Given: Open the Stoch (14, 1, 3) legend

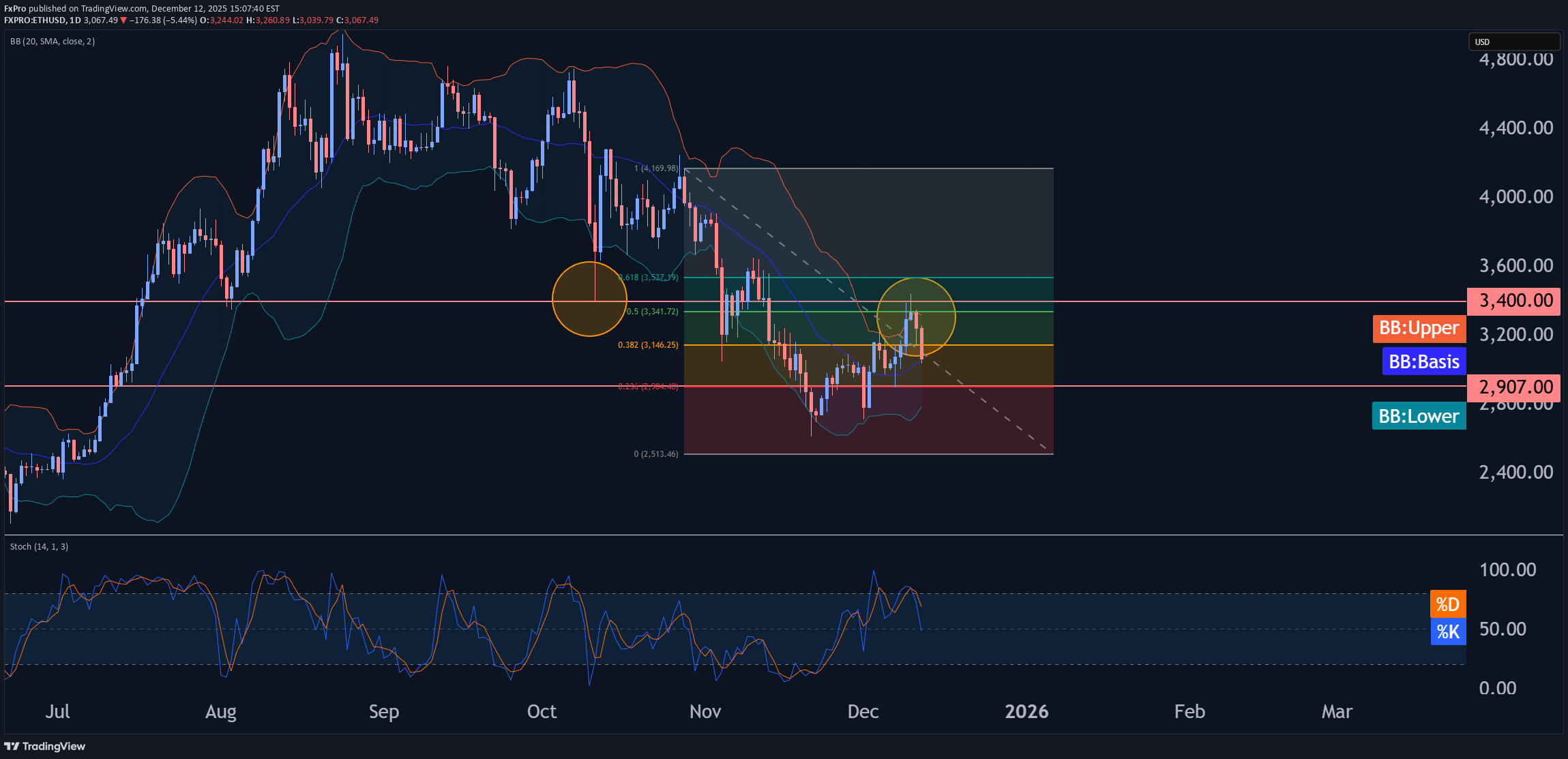Looking at the screenshot, I should tap(39, 547).
